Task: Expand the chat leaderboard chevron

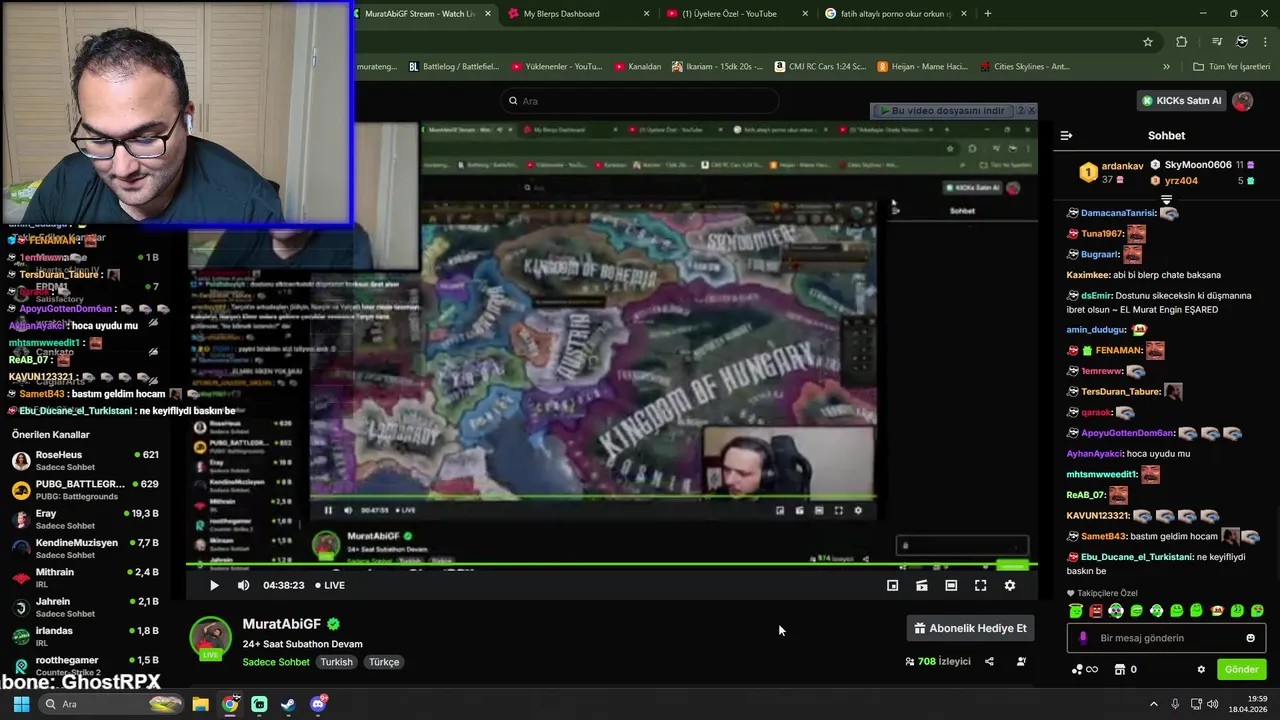Action: point(1166,201)
